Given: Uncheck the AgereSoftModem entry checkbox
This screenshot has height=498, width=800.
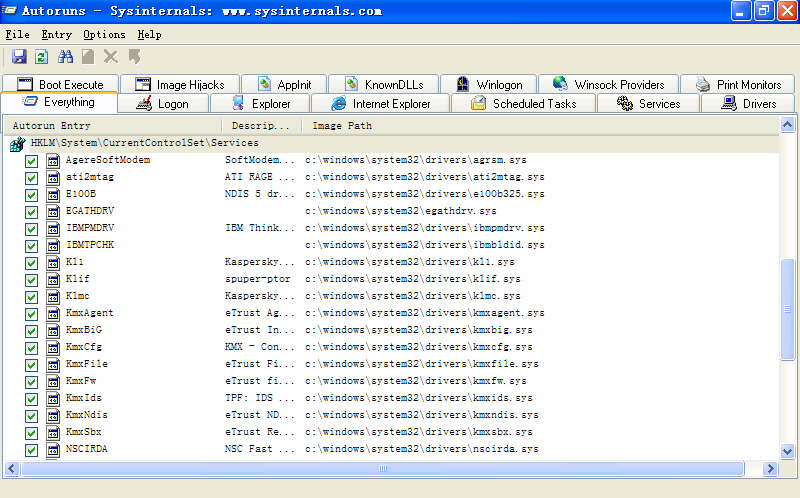Looking at the screenshot, I should pos(31,161).
